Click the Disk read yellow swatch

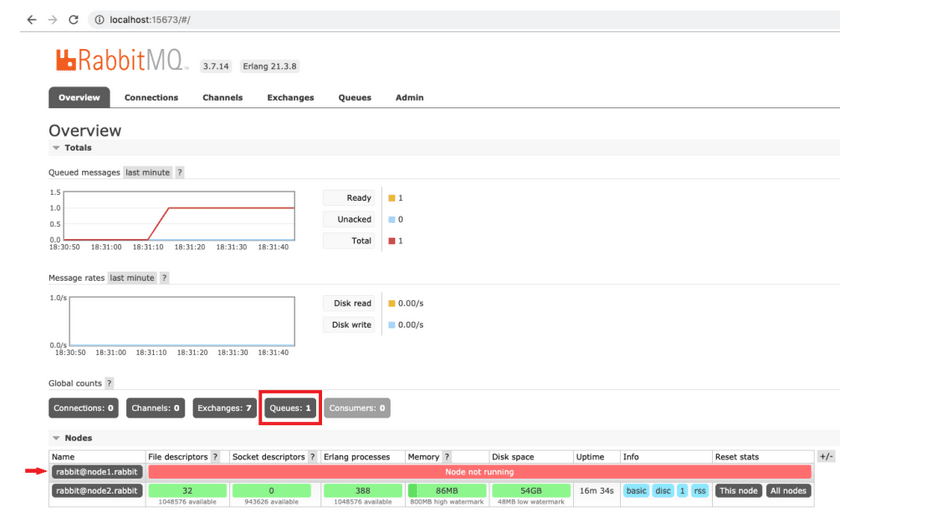[391, 304]
